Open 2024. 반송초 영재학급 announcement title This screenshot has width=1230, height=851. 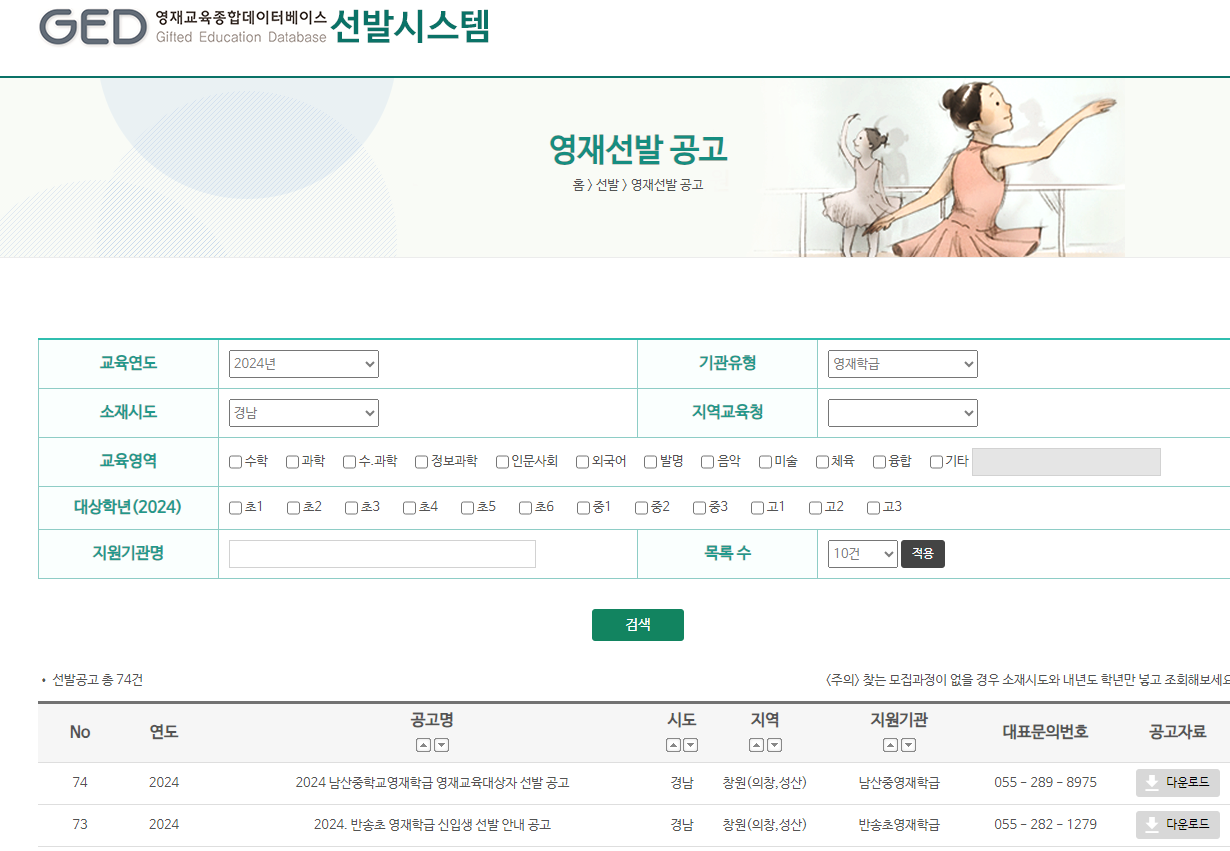click(432, 825)
